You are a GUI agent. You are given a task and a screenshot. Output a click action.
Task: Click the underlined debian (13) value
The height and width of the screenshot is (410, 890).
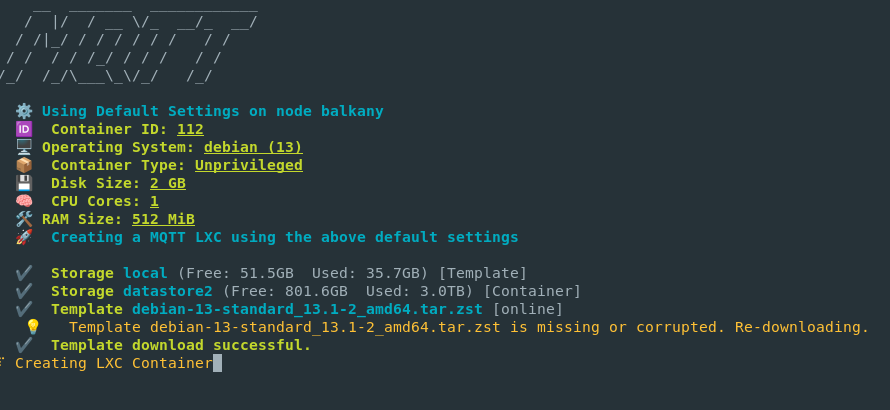253,147
